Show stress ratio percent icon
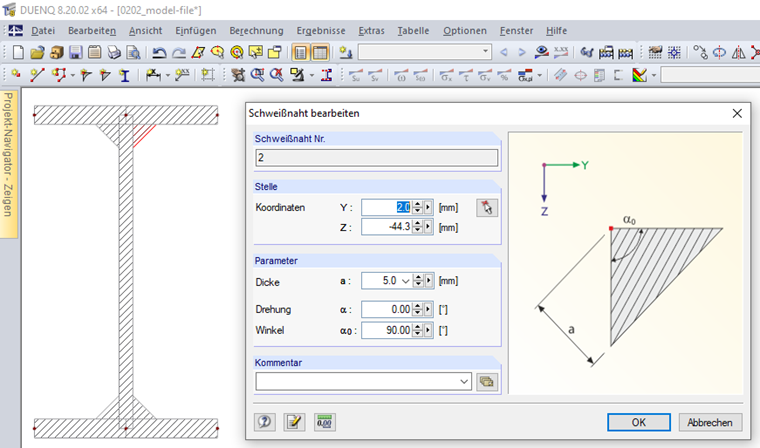 (x=505, y=75)
